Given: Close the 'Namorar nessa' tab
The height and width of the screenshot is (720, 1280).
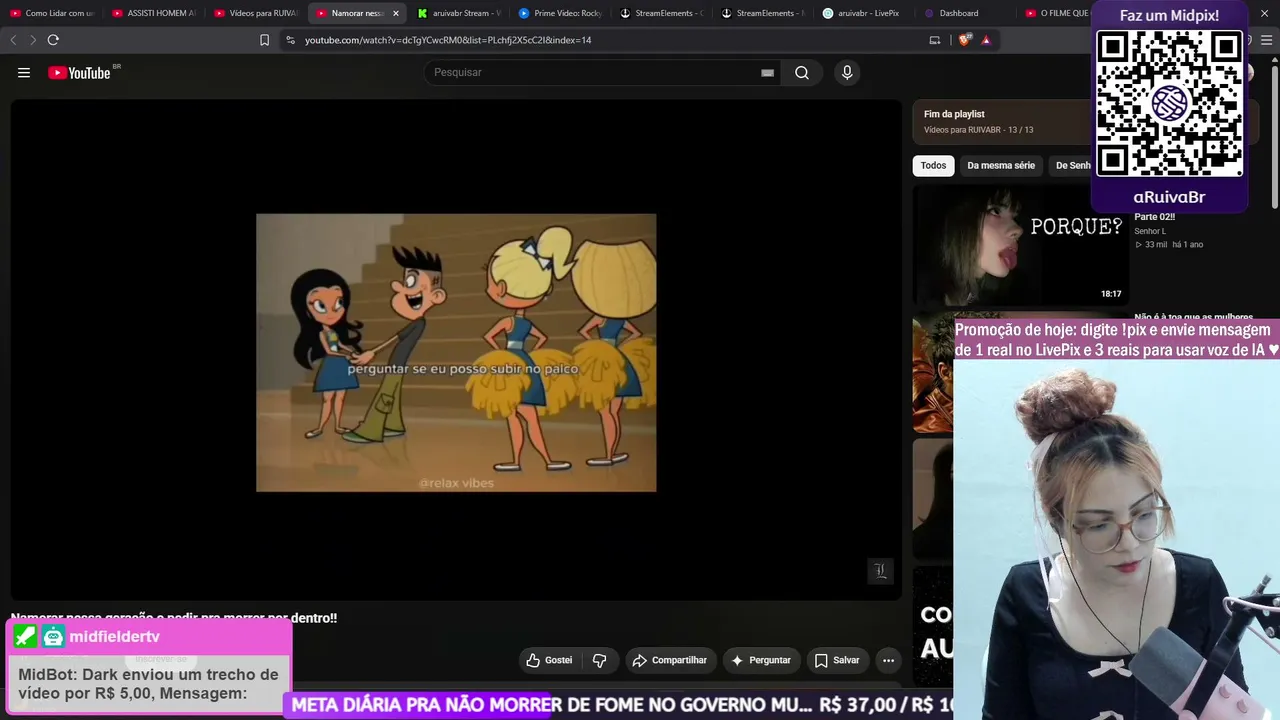Looking at the screenshot, I should click(x=396, y=13).
